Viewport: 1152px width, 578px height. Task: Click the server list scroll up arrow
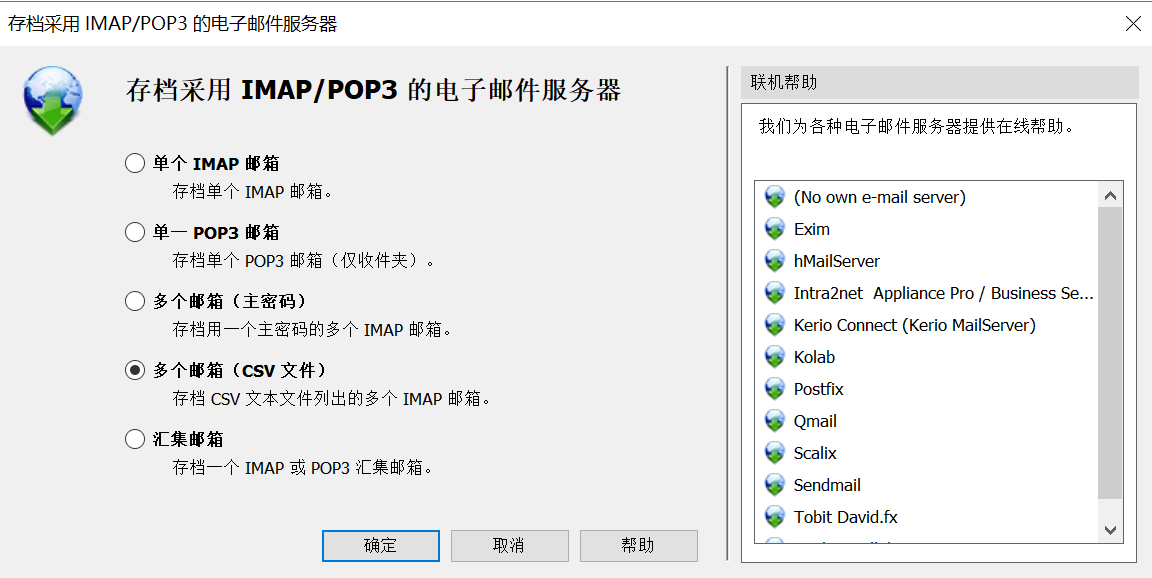click(x=1110, y=195)
